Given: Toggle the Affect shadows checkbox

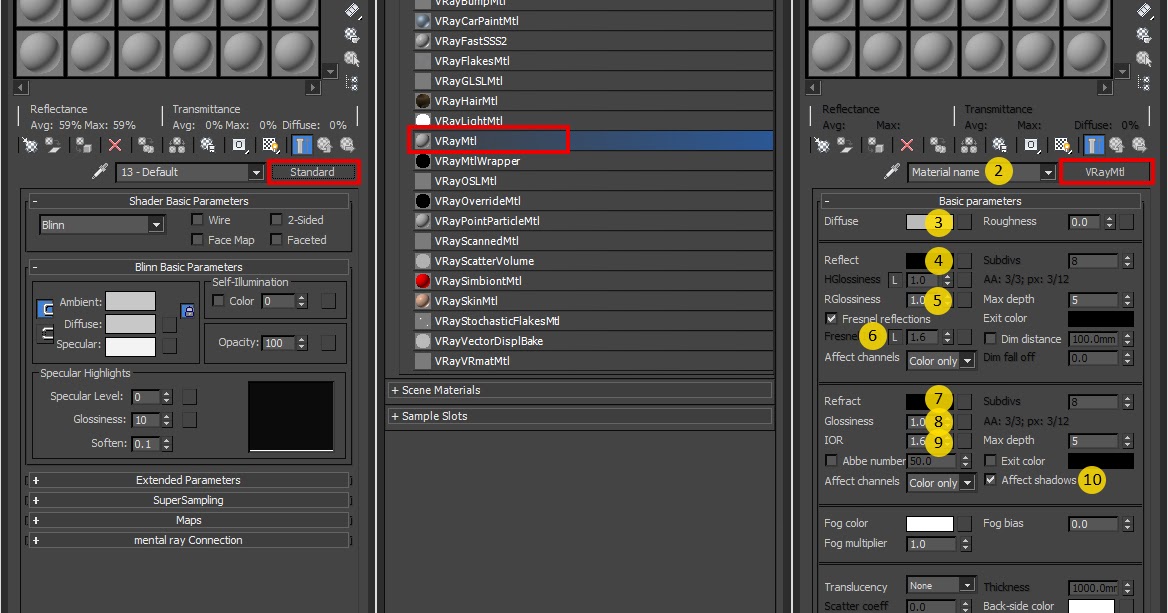Looking at the screenshot, I should (990, 480).
